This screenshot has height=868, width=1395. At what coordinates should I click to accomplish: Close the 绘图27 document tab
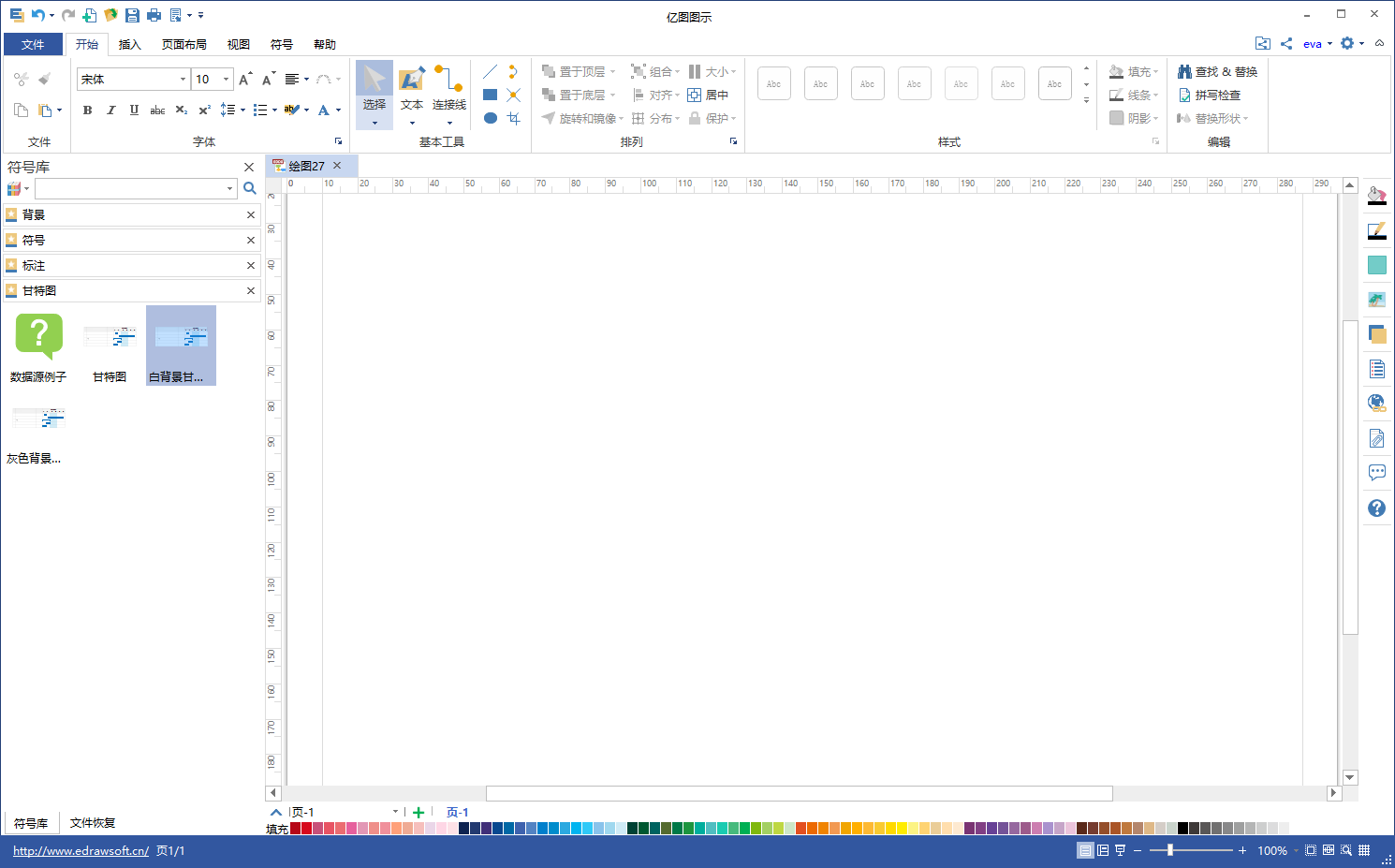coord(337,166)
